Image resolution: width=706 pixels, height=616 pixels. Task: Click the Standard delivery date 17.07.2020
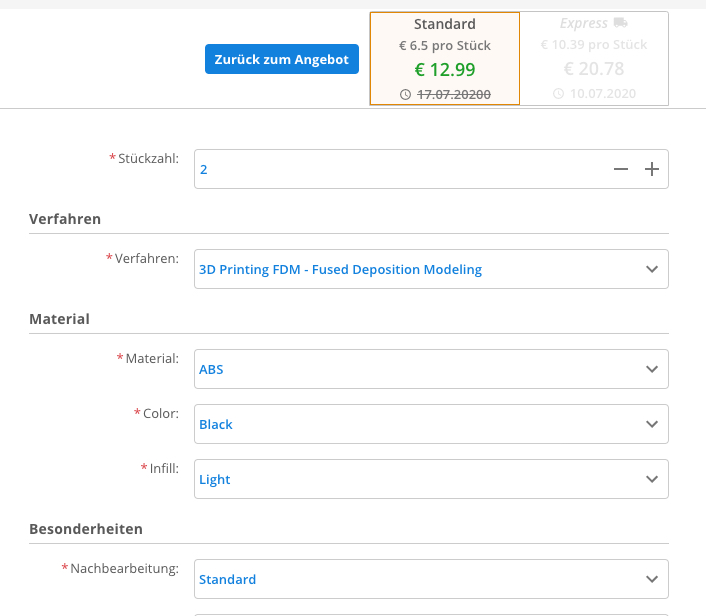(453, 94)
